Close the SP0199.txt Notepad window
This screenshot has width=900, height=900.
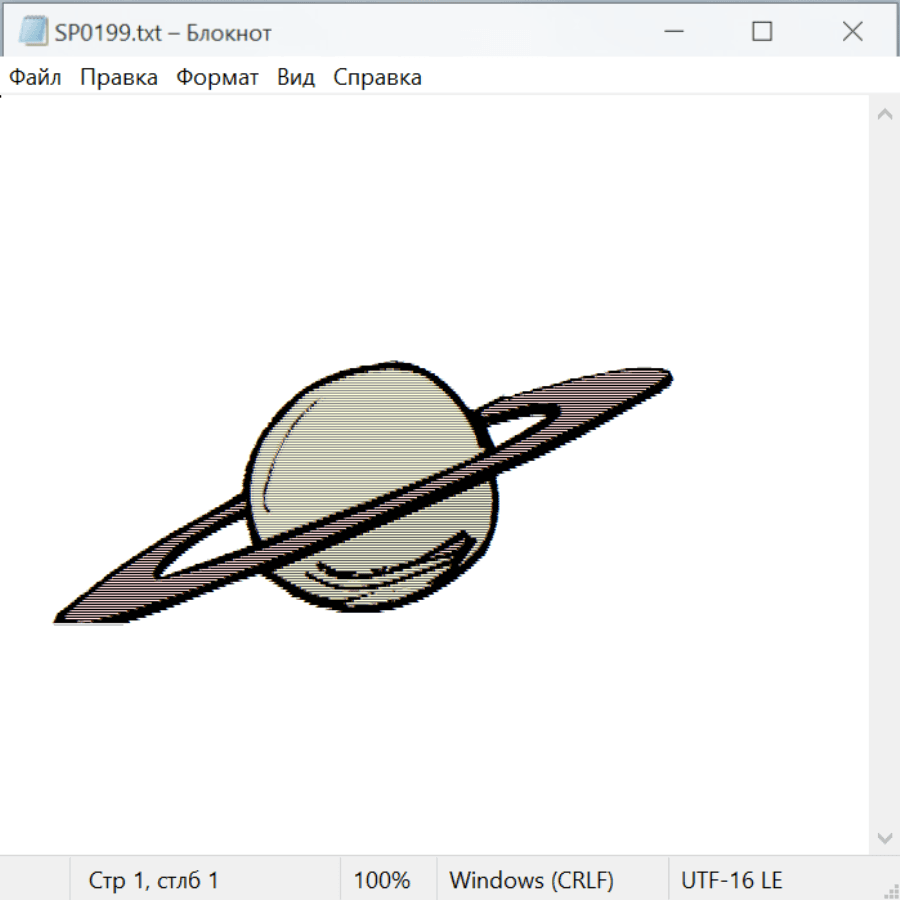(x=852, y=32)
